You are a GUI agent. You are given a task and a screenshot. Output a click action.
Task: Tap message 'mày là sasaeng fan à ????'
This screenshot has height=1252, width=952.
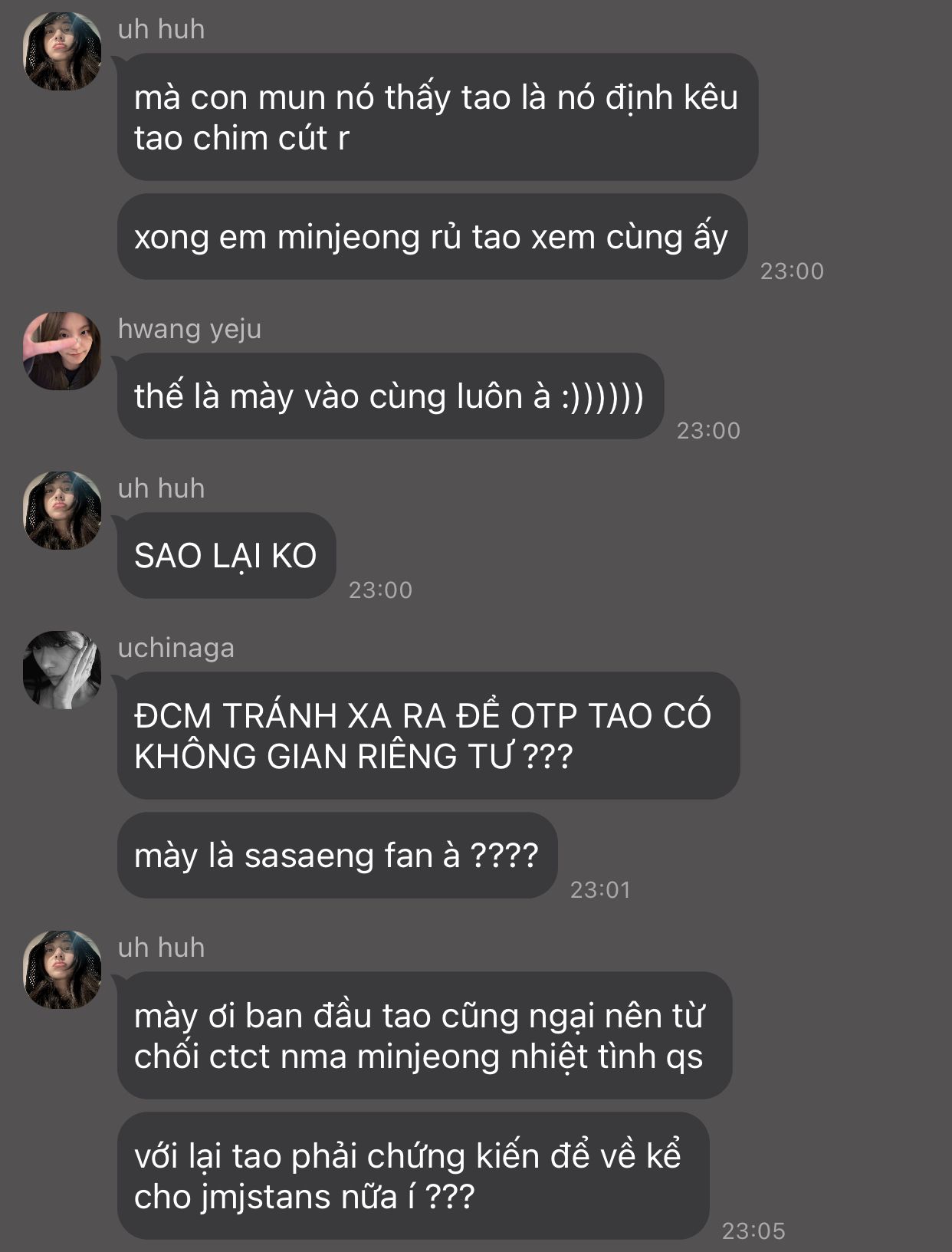tap(337, 856)
